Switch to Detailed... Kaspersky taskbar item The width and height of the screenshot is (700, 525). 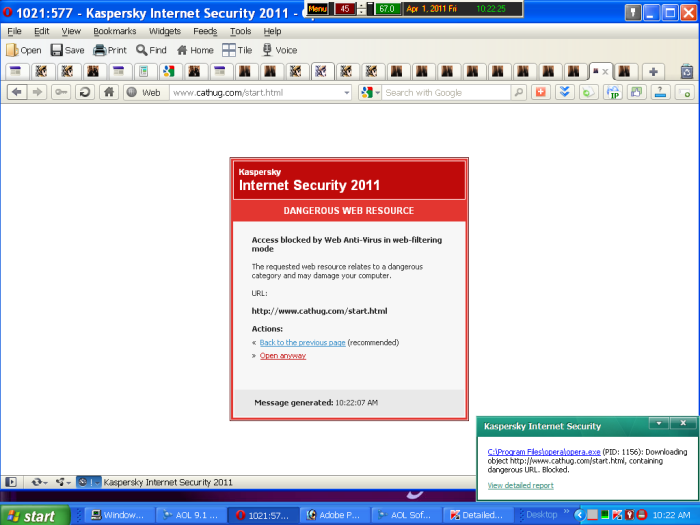coord(478,515)
